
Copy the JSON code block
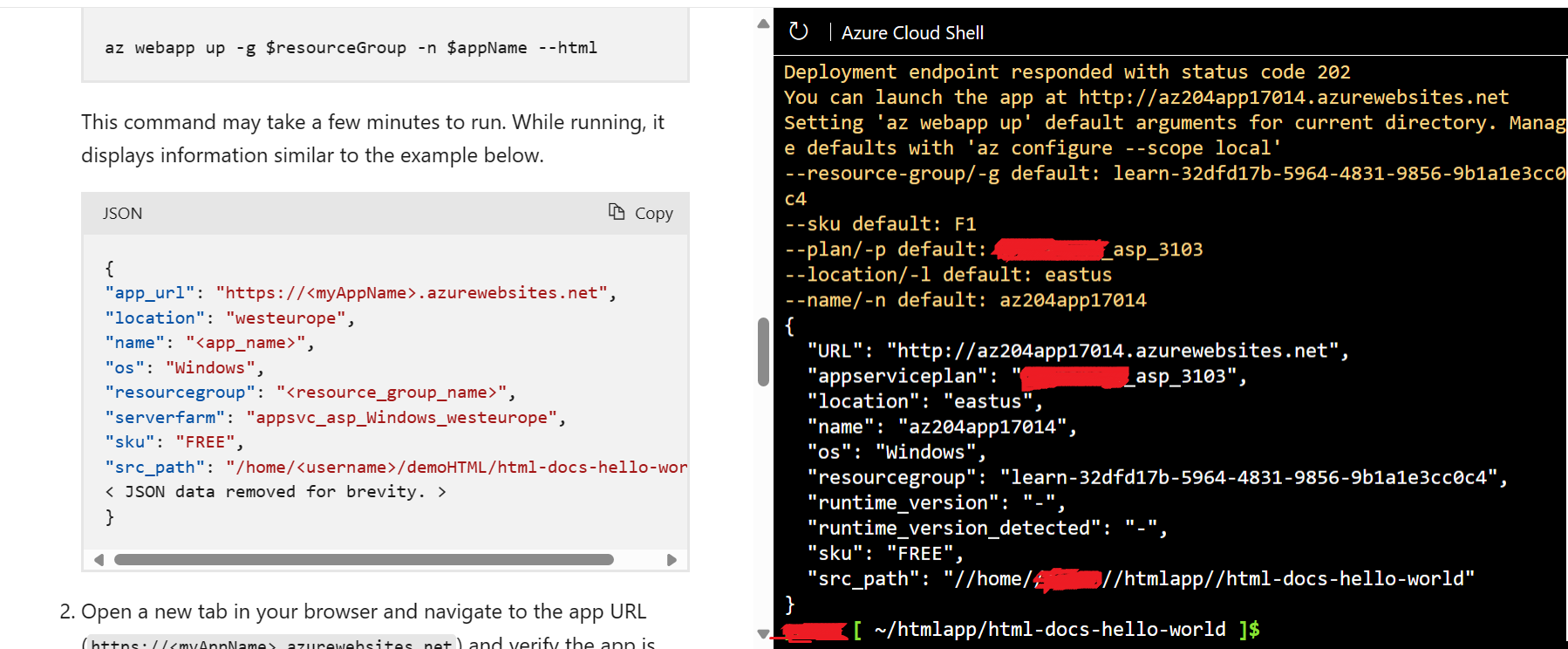tap(641, 213)
